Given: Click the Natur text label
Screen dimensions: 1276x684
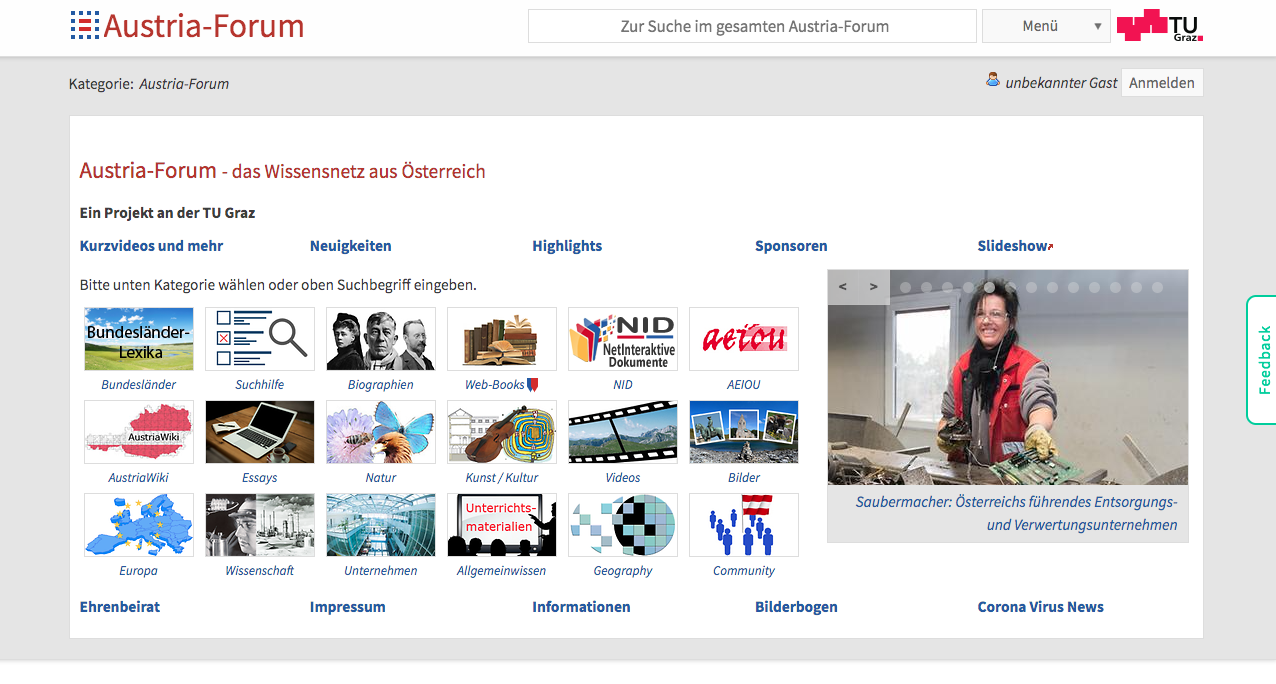Looking at the screenshot, I should tap(381, 478).
